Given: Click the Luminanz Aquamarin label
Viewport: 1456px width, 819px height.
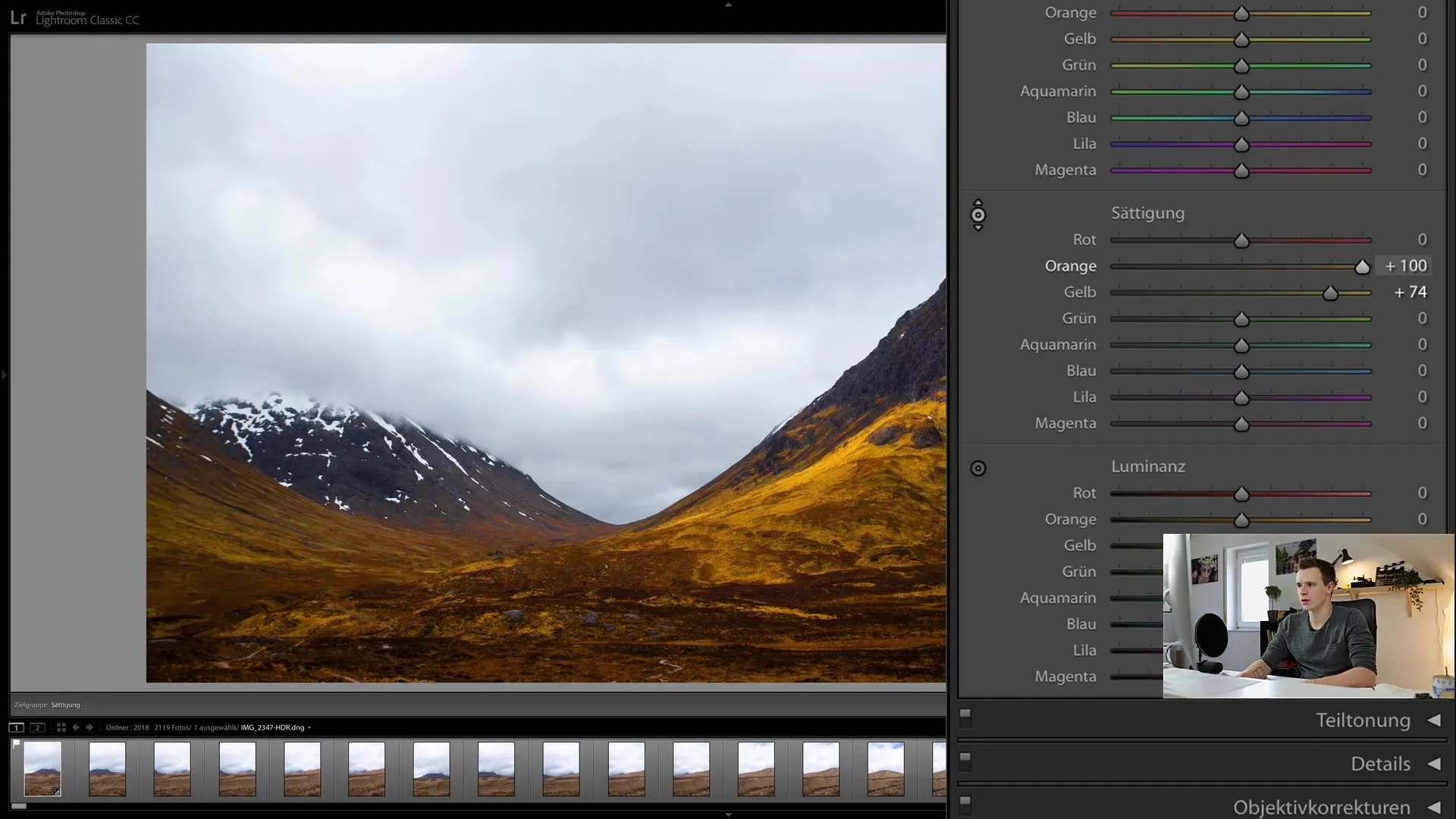Looking at the screenshot, I should pyautogui.click(x=1058, y=598).
